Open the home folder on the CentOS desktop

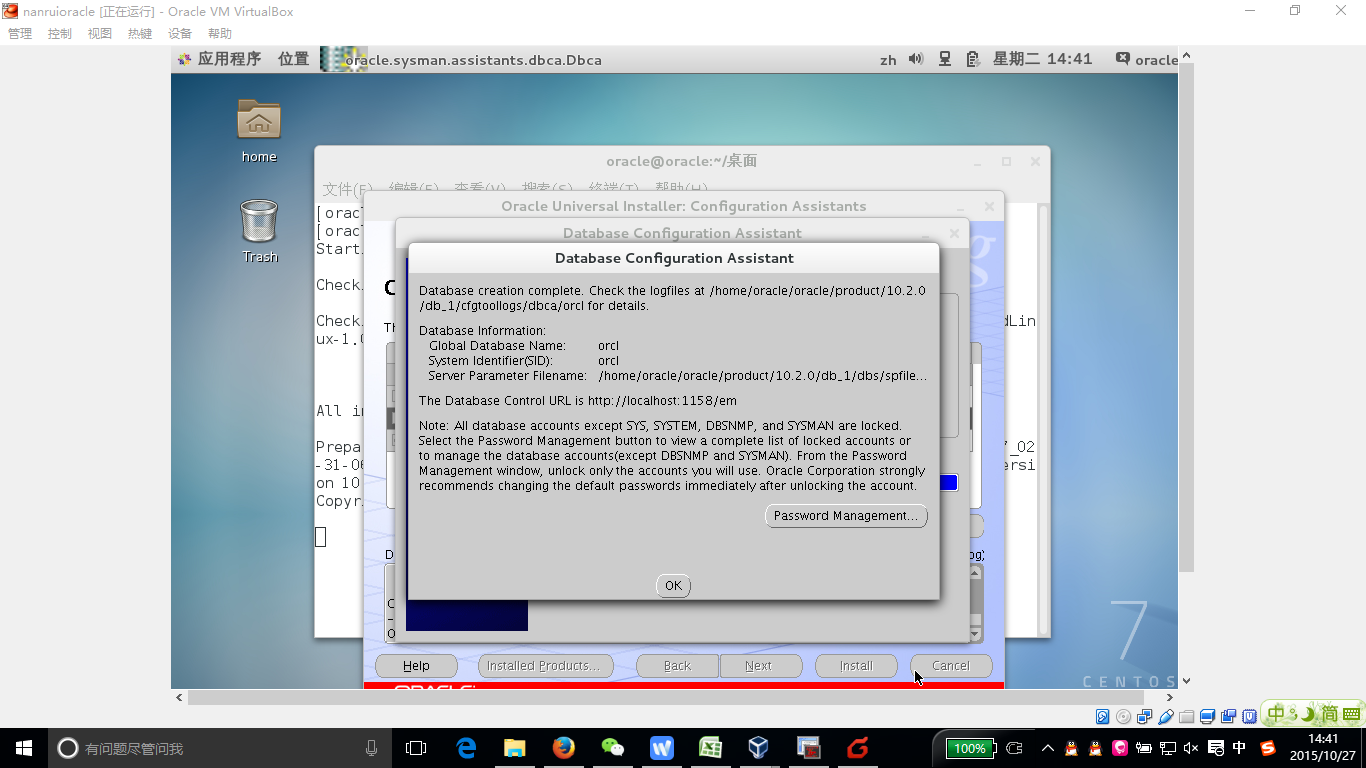259,131
